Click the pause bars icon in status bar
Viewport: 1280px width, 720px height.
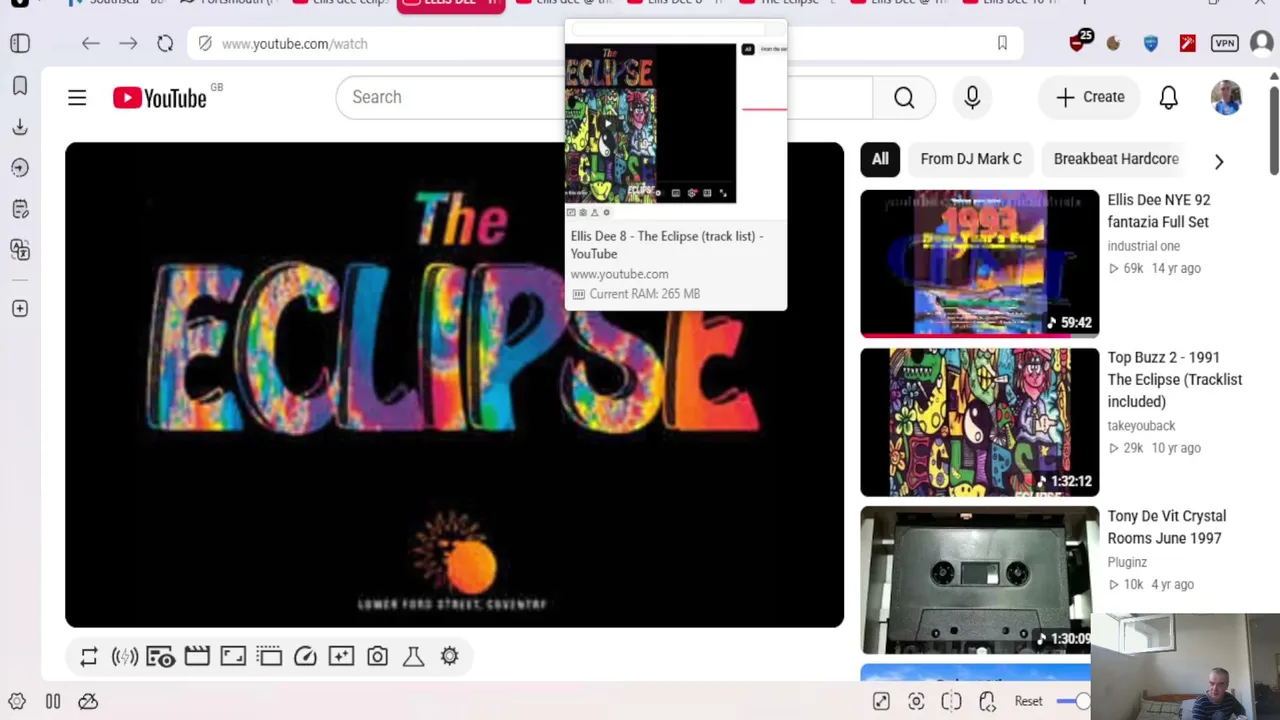coord(53,701)
